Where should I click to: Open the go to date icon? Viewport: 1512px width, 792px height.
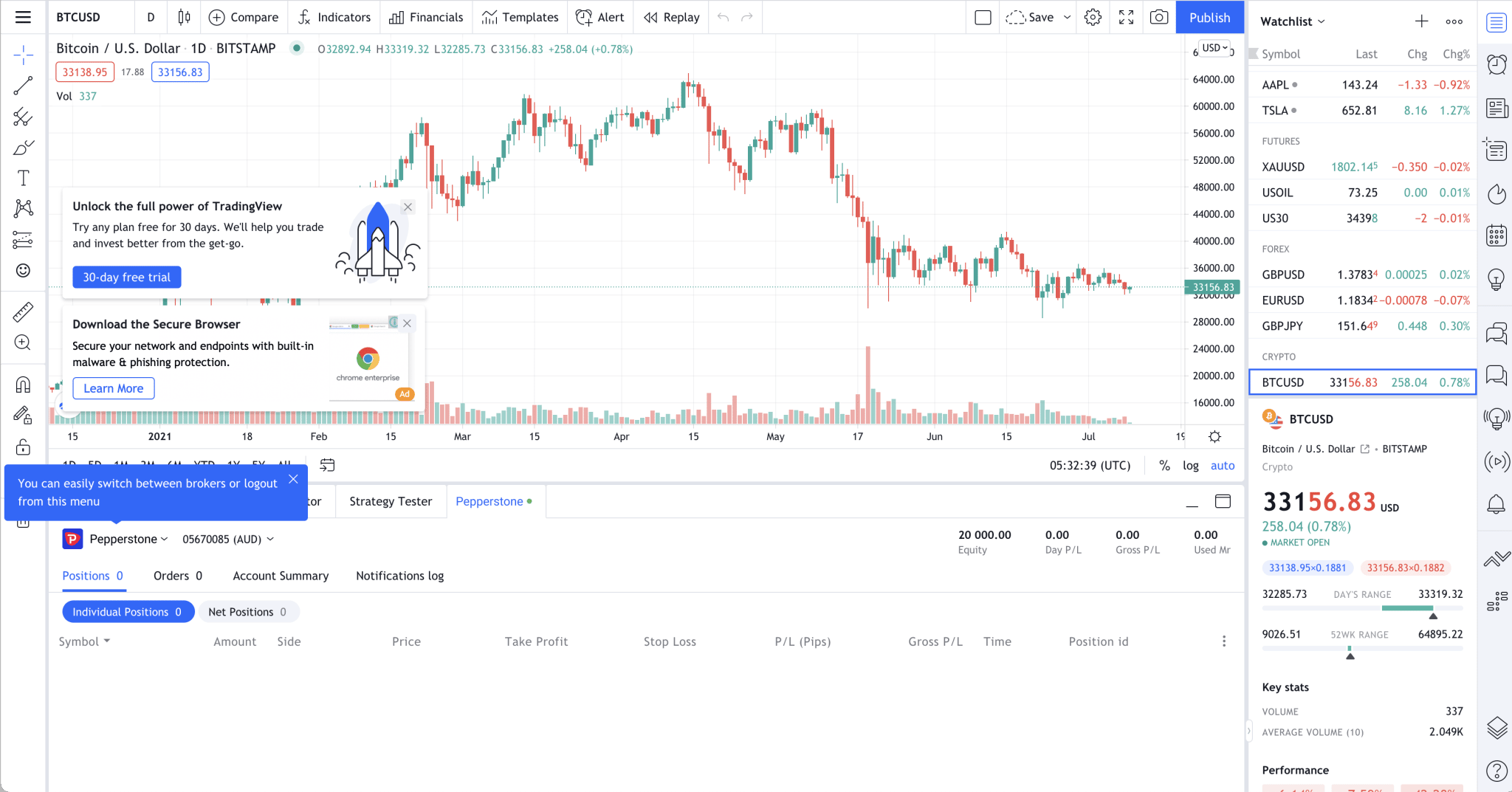(x=327, y=465)
